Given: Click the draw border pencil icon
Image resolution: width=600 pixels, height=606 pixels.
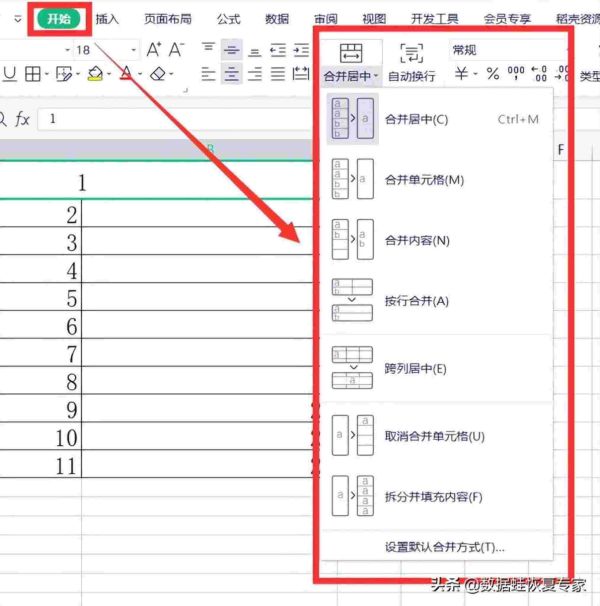Looking at the screenshot, I should pyautogui.click(x=64, y=73).
